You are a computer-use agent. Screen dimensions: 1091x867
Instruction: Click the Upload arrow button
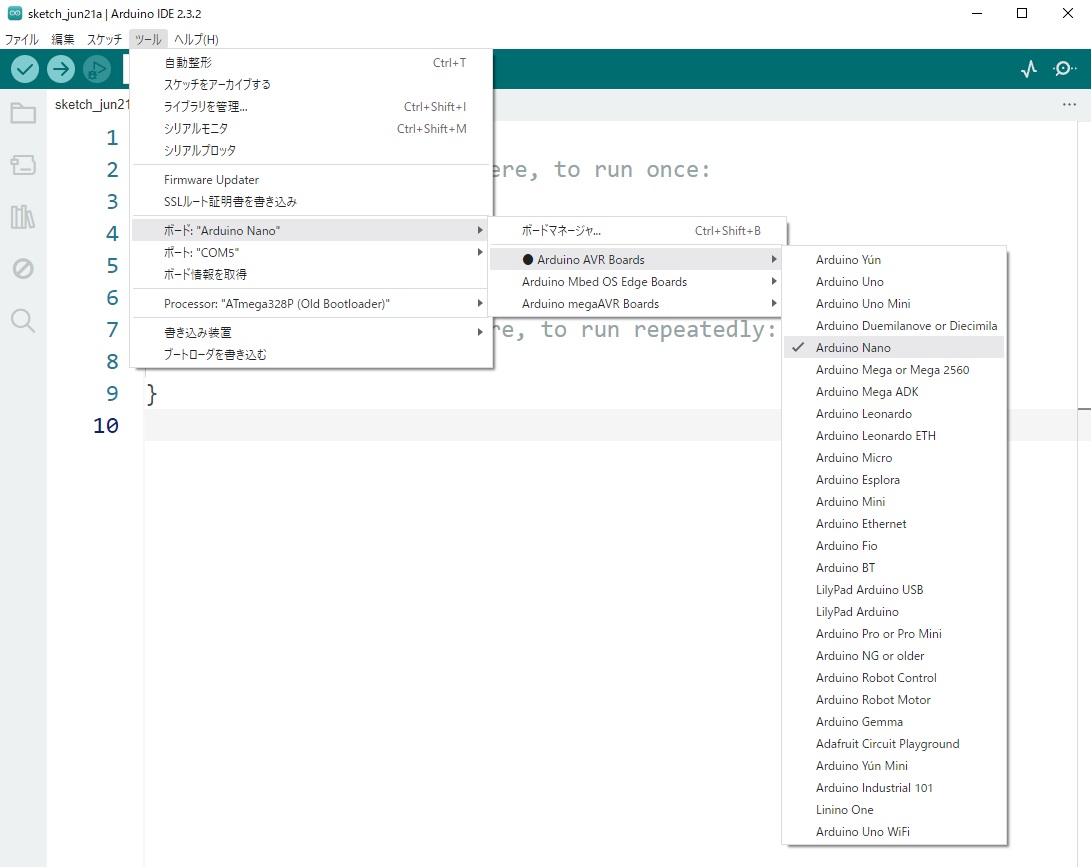click(x=61, y=69)
